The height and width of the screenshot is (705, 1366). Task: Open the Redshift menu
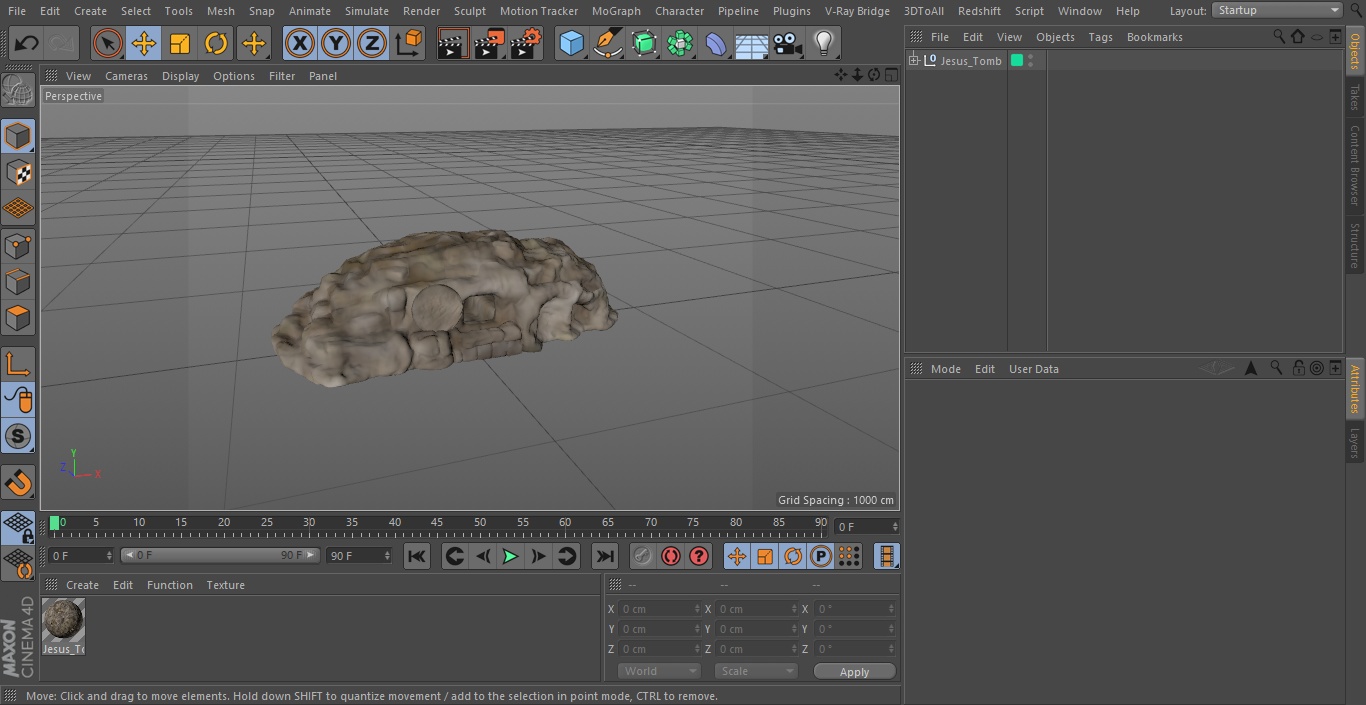coord(979,11)
